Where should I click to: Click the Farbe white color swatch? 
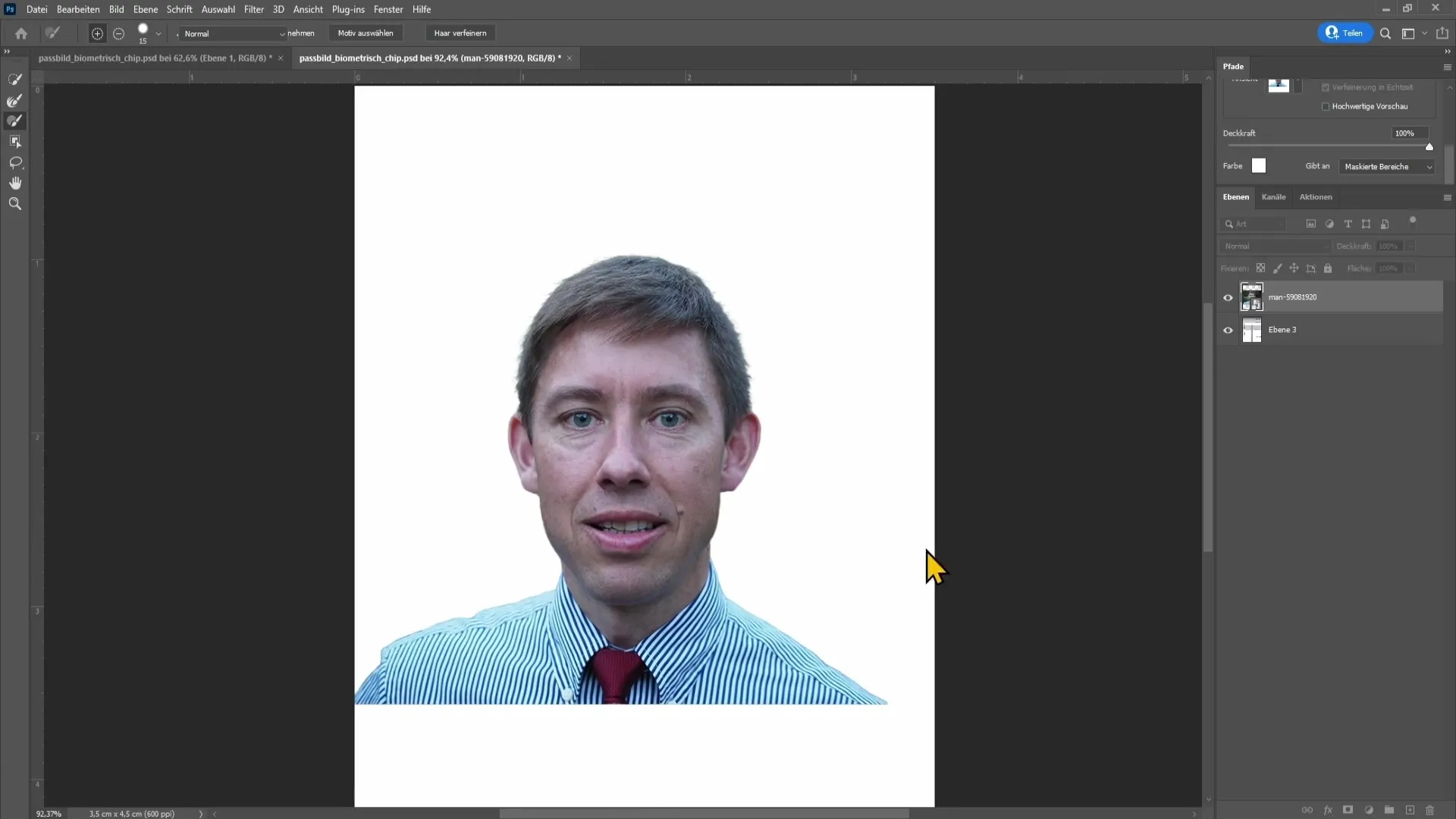[1259, 166]
